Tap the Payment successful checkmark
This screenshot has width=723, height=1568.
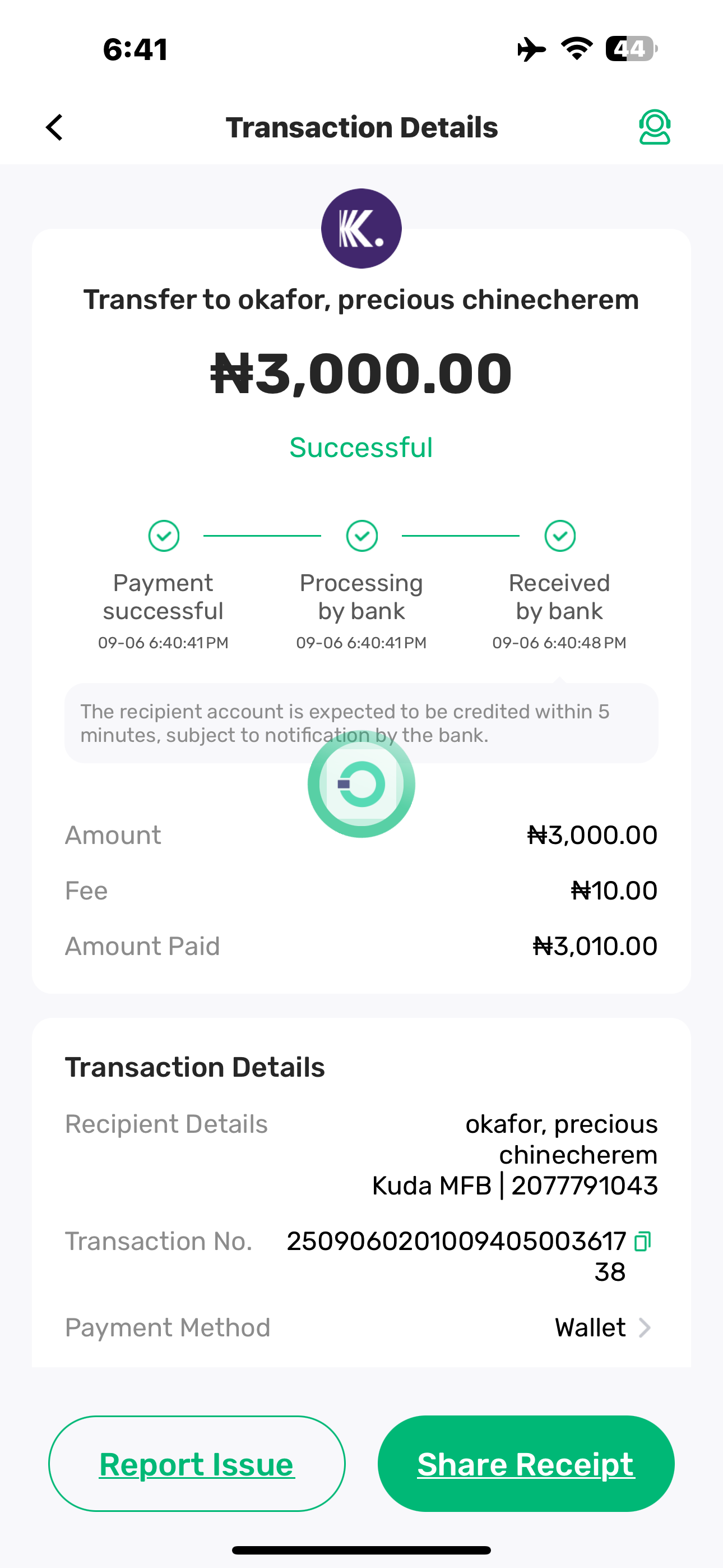click(164, 536)
